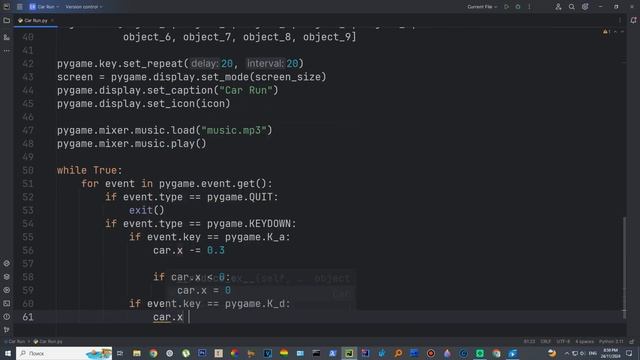
Task: Click gutter line number 61
Action: [28, 317]
